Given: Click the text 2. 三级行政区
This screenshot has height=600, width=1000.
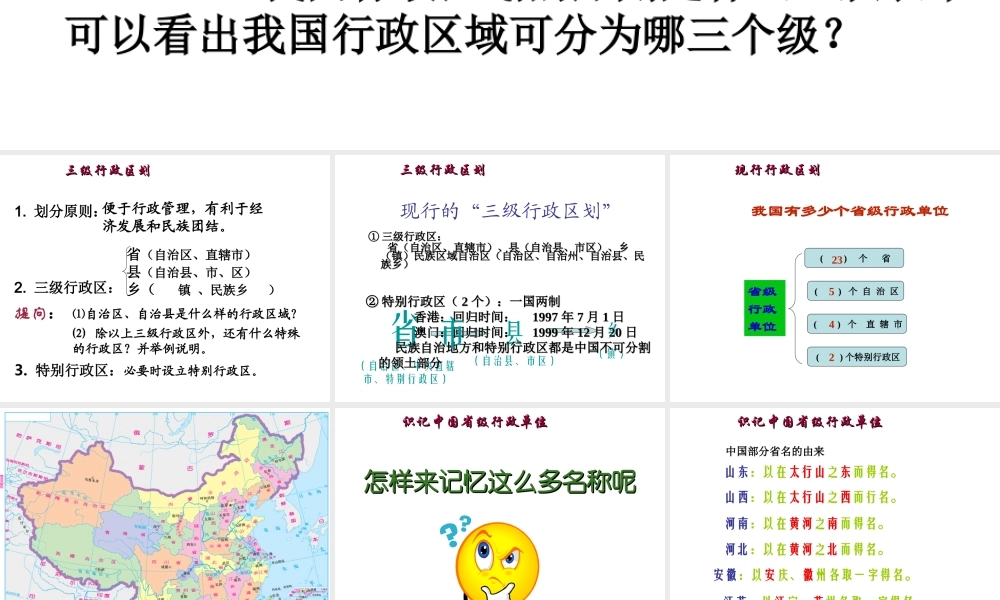Looking at the screenshot, I should pyautogui.click(x=64, y=288).
